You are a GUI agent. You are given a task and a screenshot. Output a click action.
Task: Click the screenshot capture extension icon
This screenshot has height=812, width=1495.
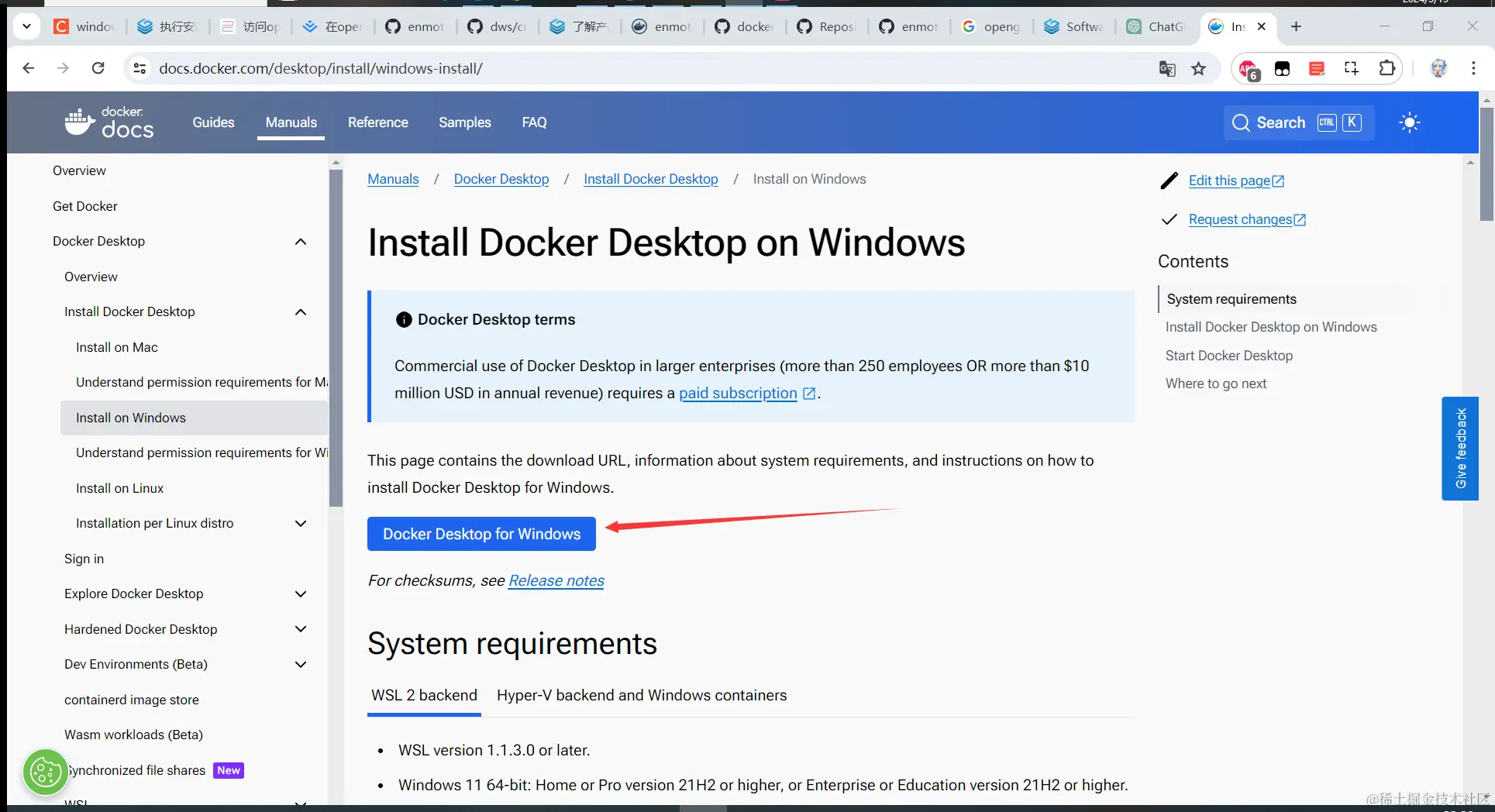click(x=1352, y=68)
